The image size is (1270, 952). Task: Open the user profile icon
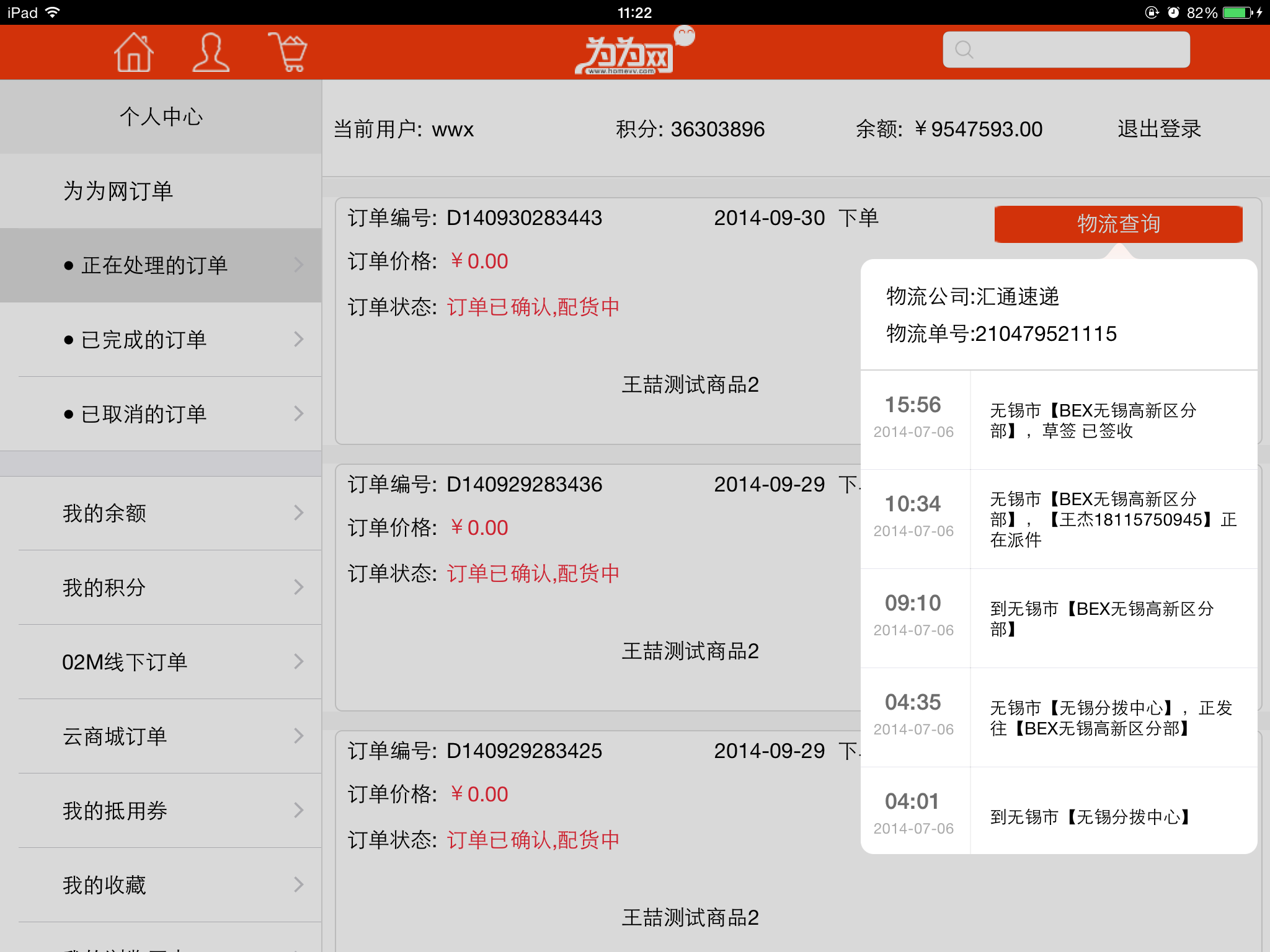(x=211, y=52)
